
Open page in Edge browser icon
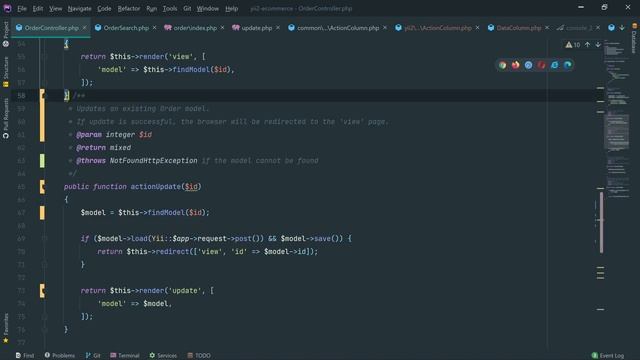point(568,65)
